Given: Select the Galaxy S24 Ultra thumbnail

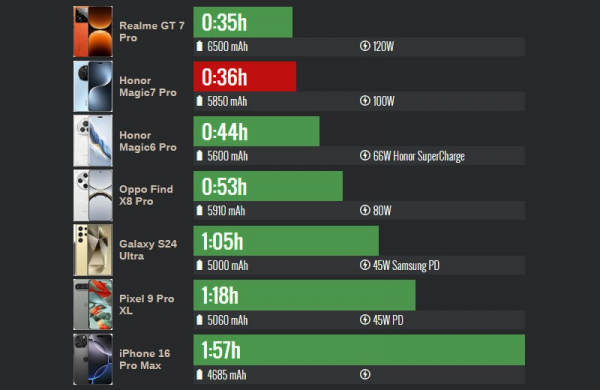Looking at the screenshot, I should [93, 250].
